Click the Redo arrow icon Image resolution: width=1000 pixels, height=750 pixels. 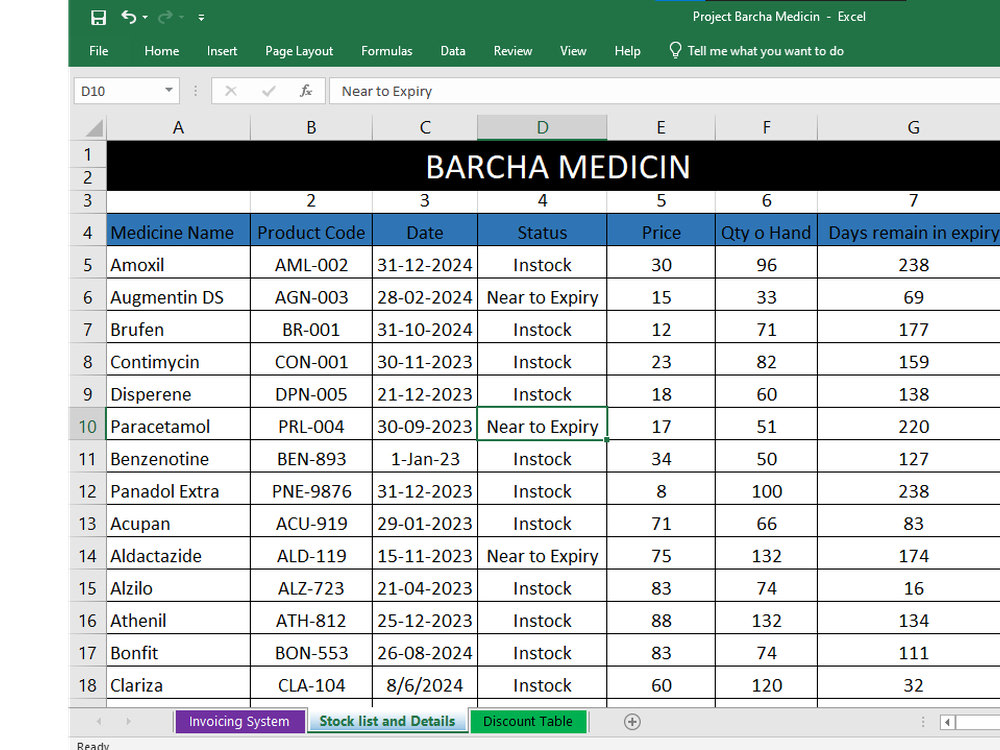click(165, 17)
